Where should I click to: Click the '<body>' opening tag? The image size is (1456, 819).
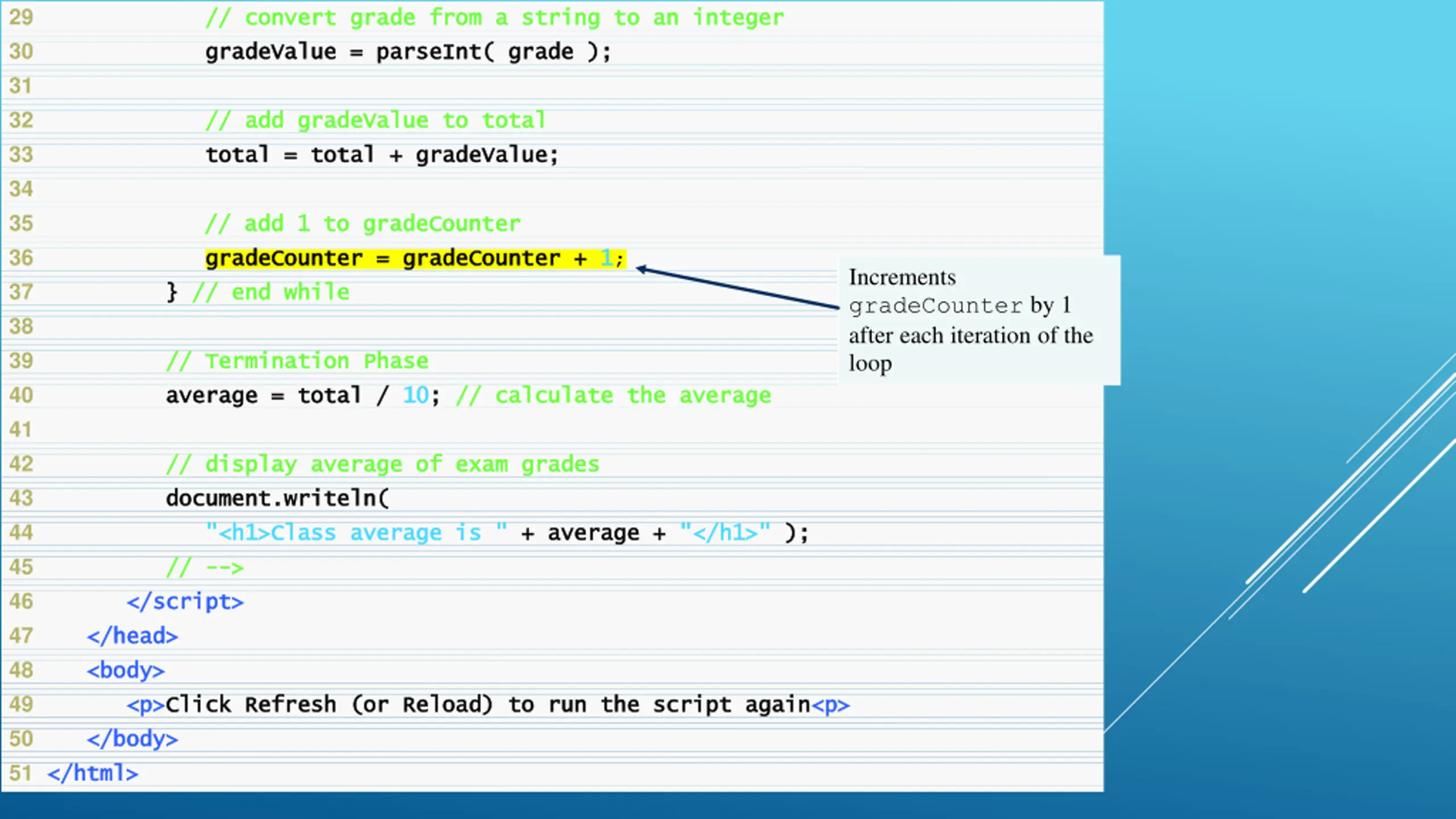[x=126, y=671]
